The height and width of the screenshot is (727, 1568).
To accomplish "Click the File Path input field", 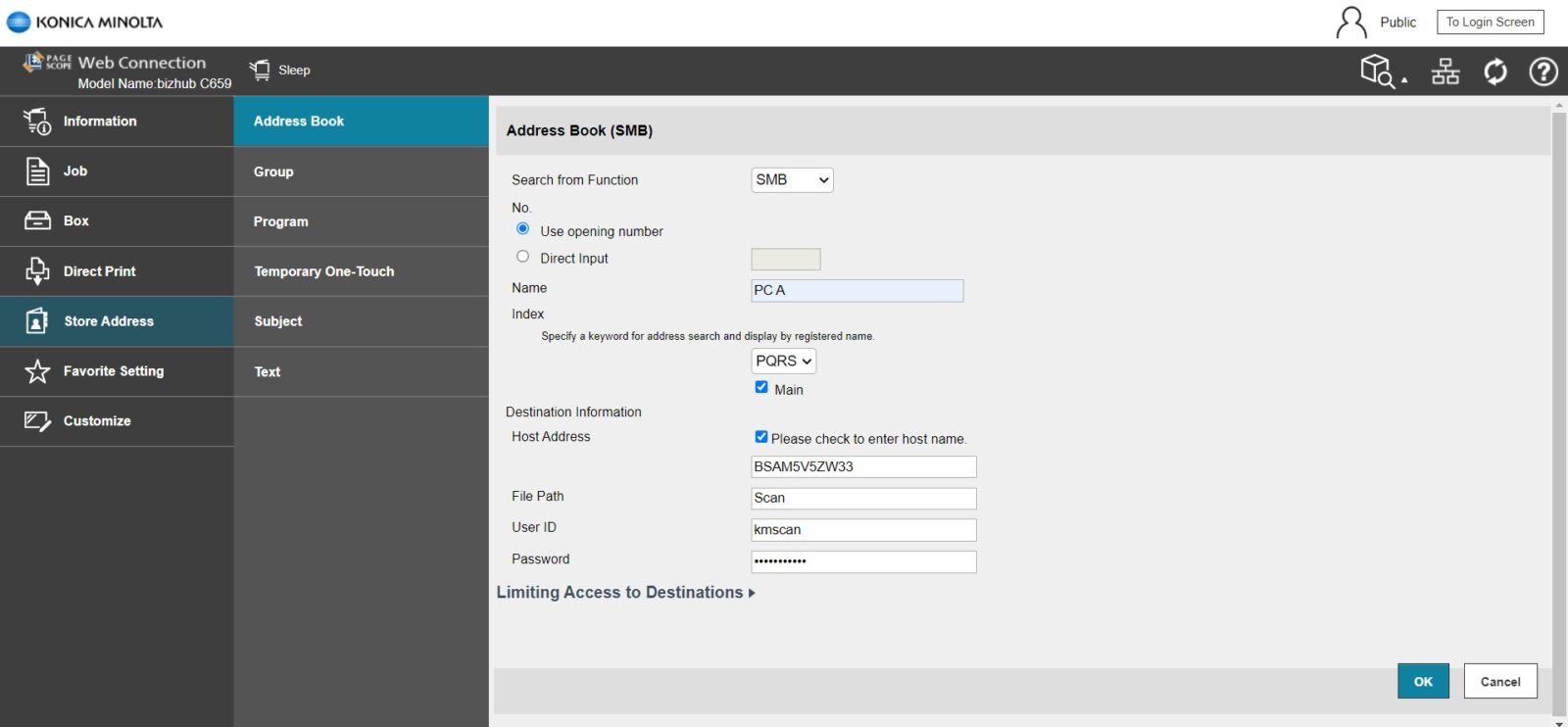I will point(863,499).
